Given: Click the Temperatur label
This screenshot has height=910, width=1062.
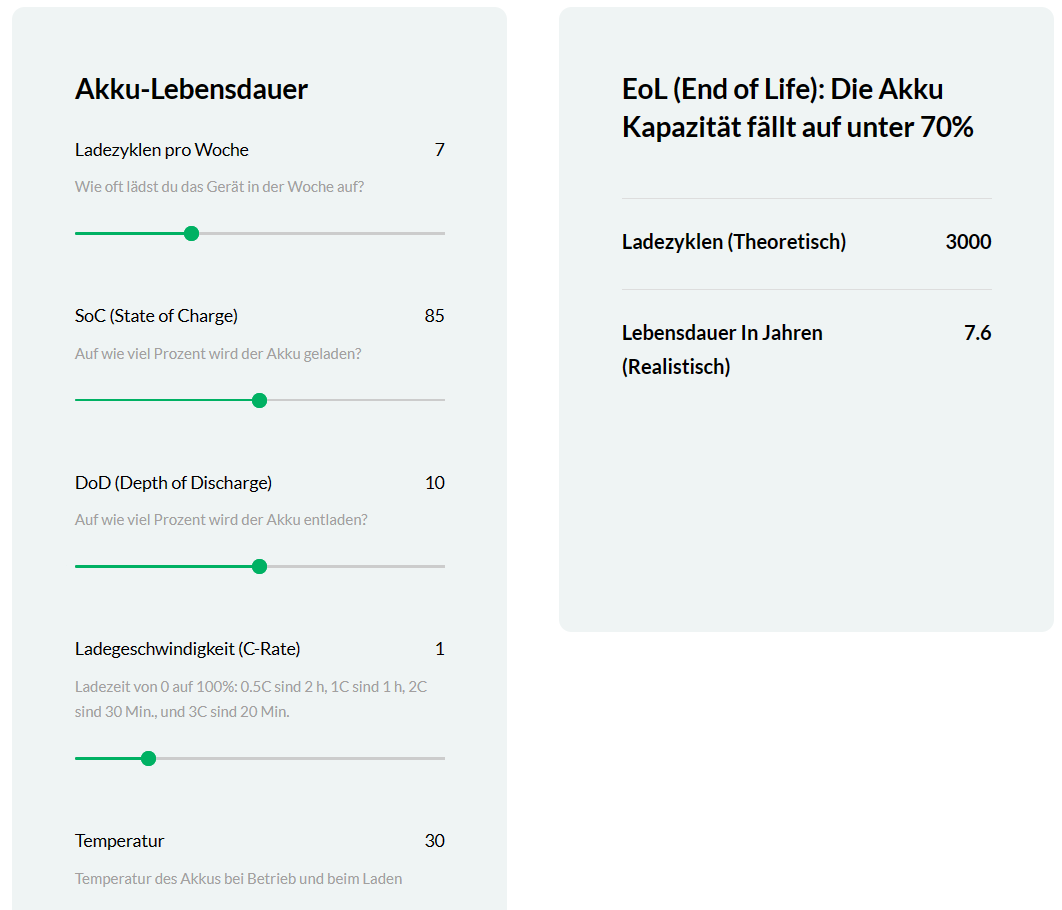Looking at the screenshot, I should pyautogui.click(x=119, y=841).
